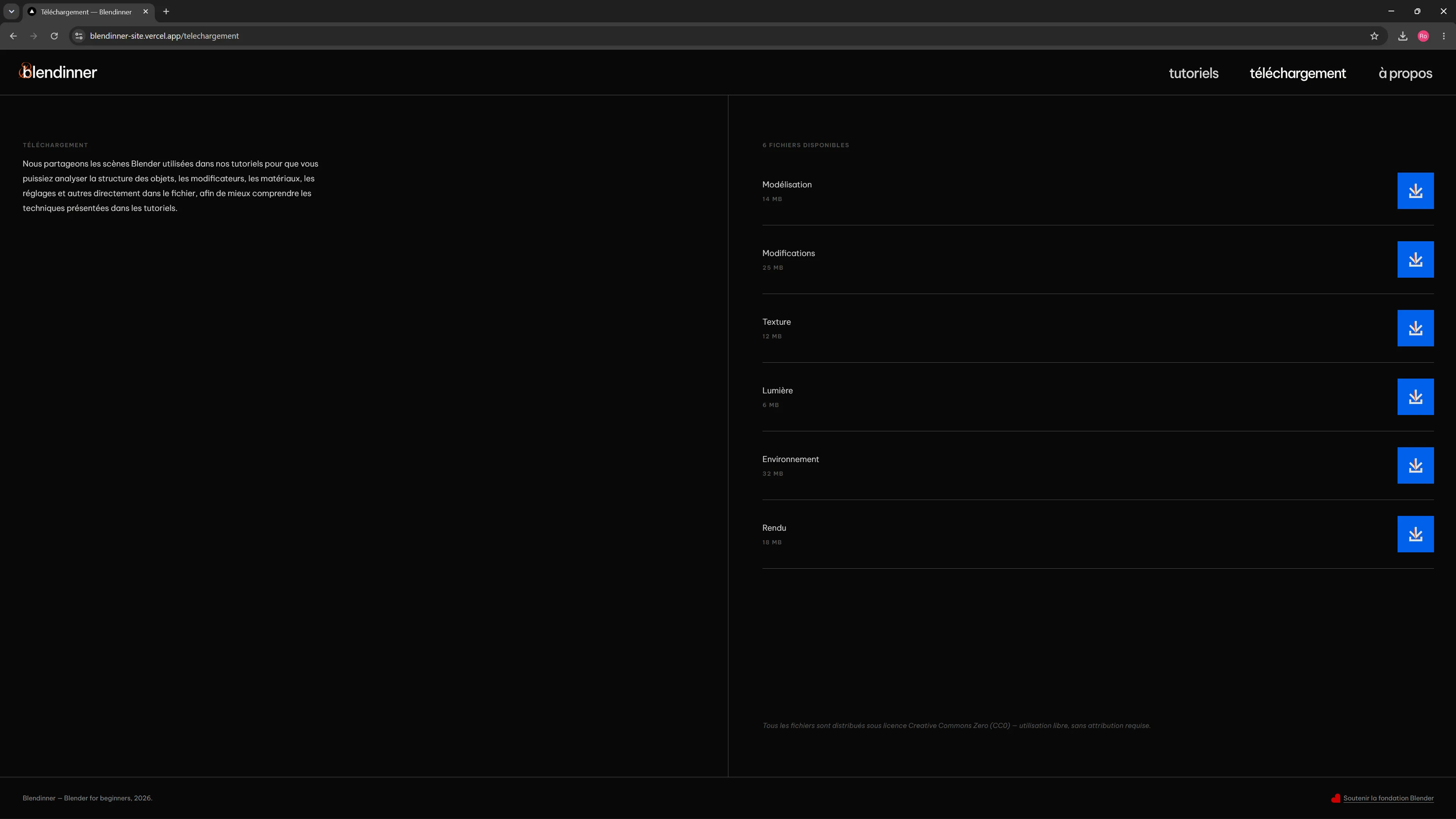
Task: Download the Texture file
Action: pos(1415,329)
